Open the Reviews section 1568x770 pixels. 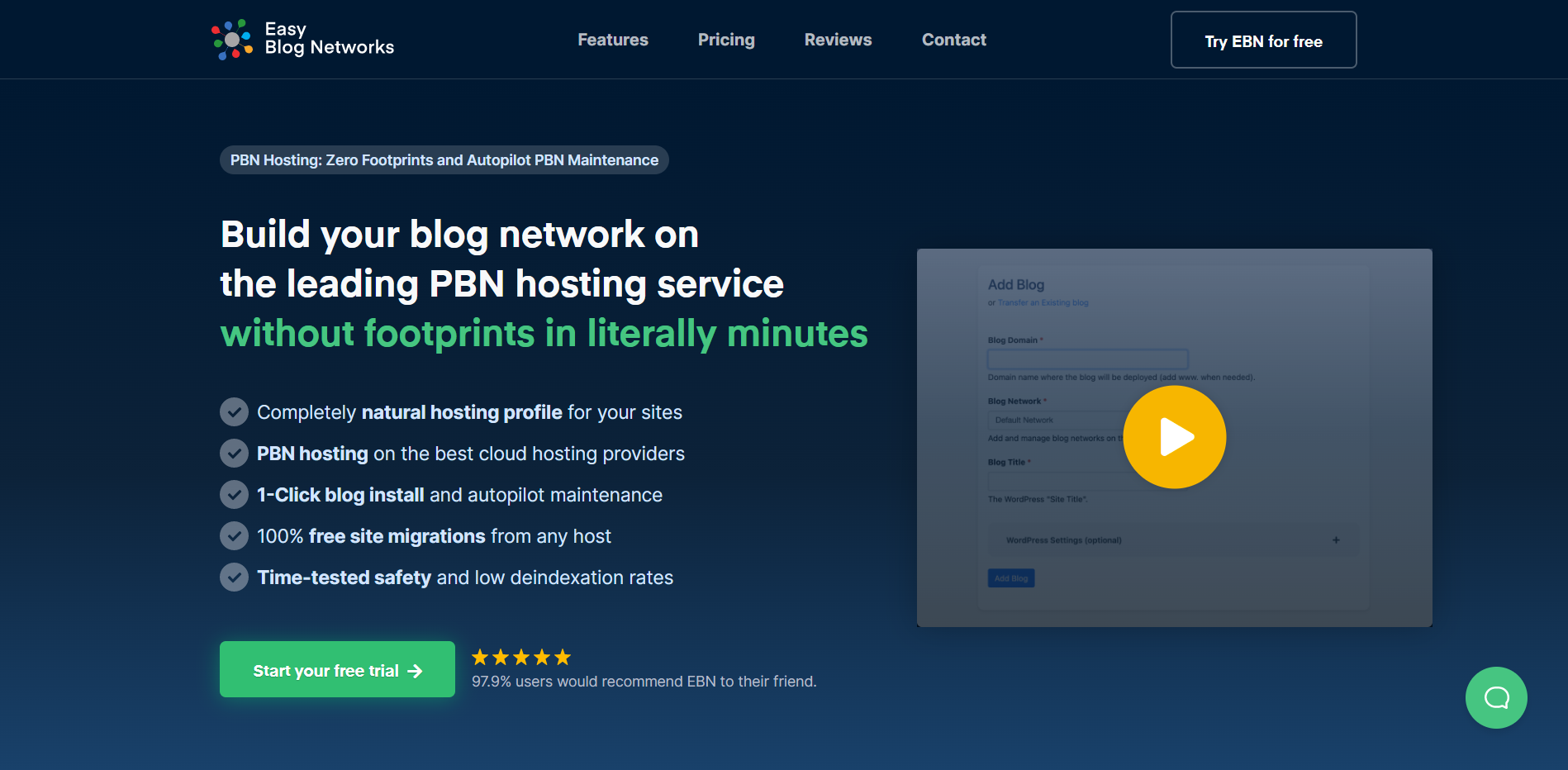click(838, 40)
